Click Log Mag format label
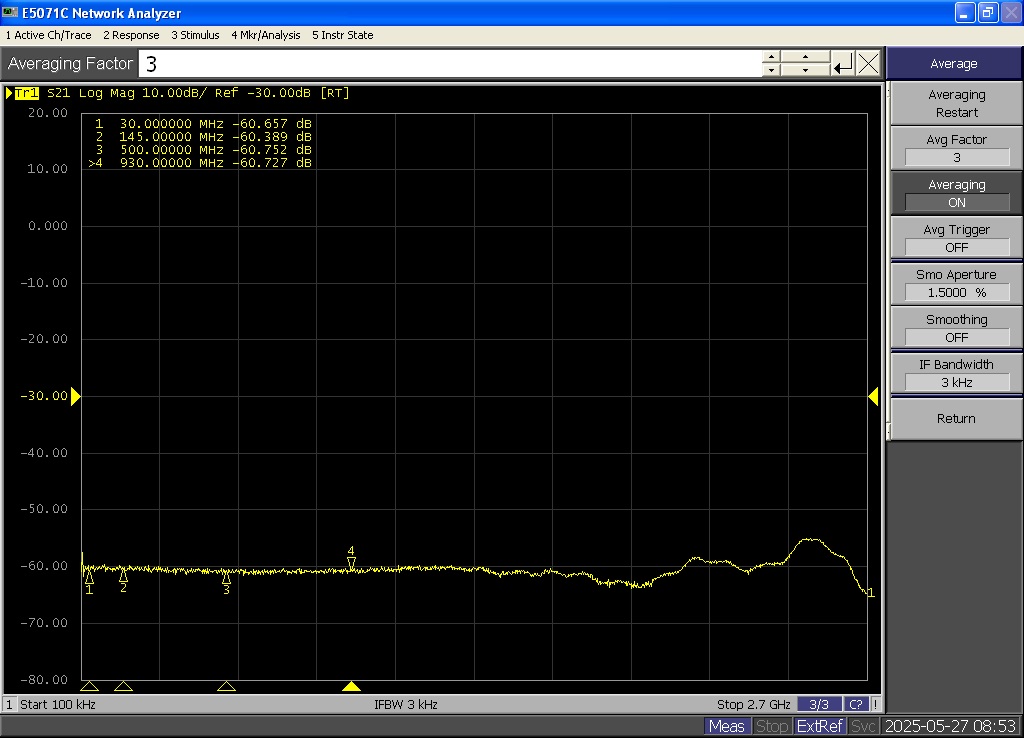The width and height of the screenshot is (1024, 738). point(106,93)
